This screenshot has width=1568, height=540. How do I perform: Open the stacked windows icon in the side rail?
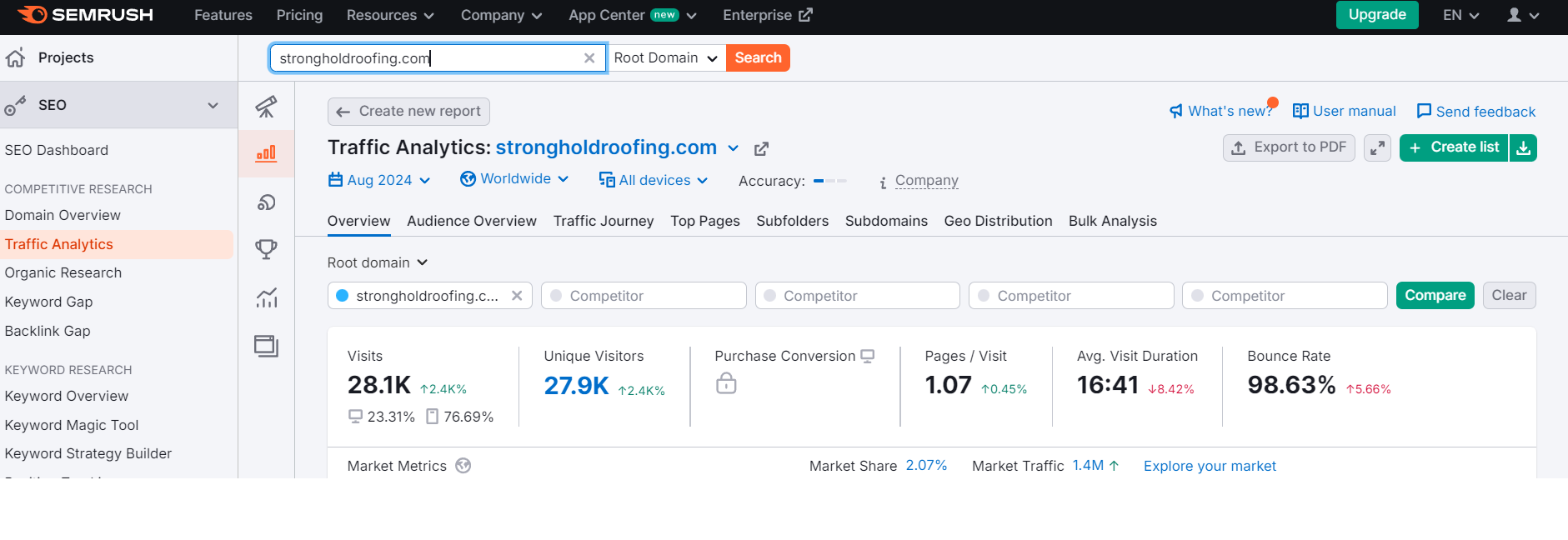pos(266,346)
